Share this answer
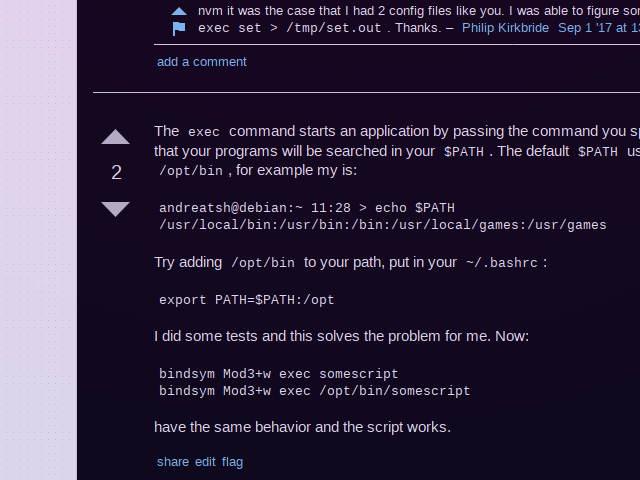Image resolution: width=640 pixels, height=480 pixels. [173, 462]
